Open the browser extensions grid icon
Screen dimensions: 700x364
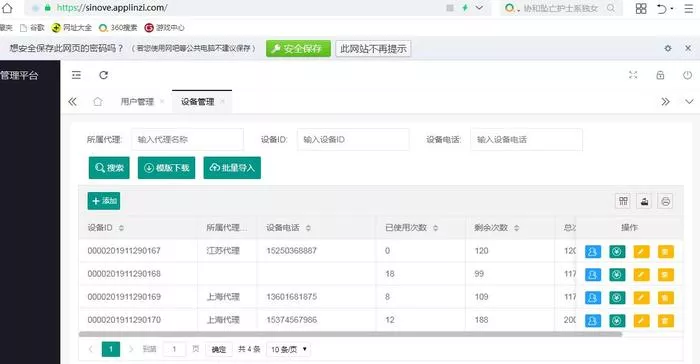(x=641, y=8)
